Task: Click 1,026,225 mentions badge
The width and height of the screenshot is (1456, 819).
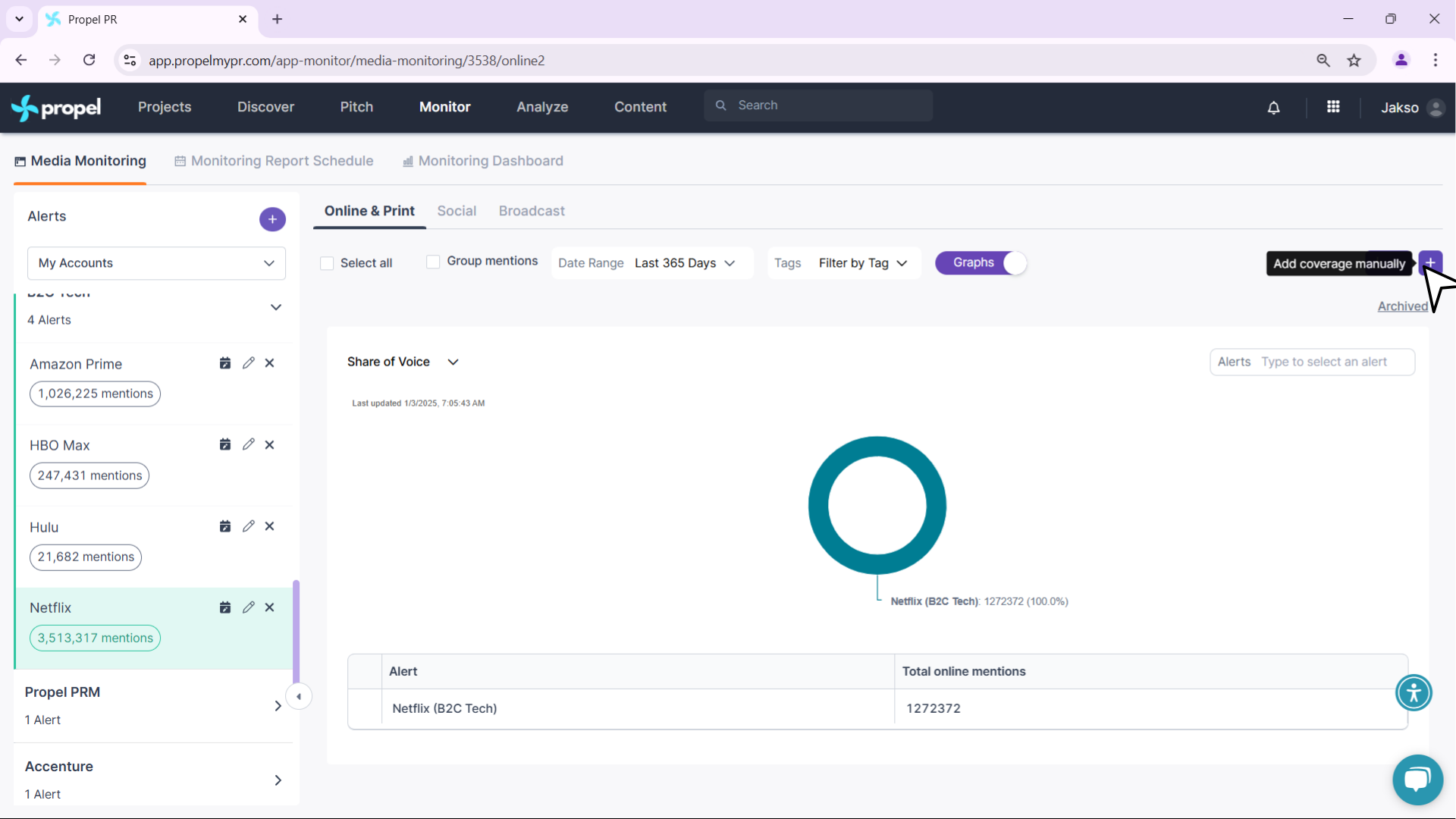Action: [x=95, y=394]
